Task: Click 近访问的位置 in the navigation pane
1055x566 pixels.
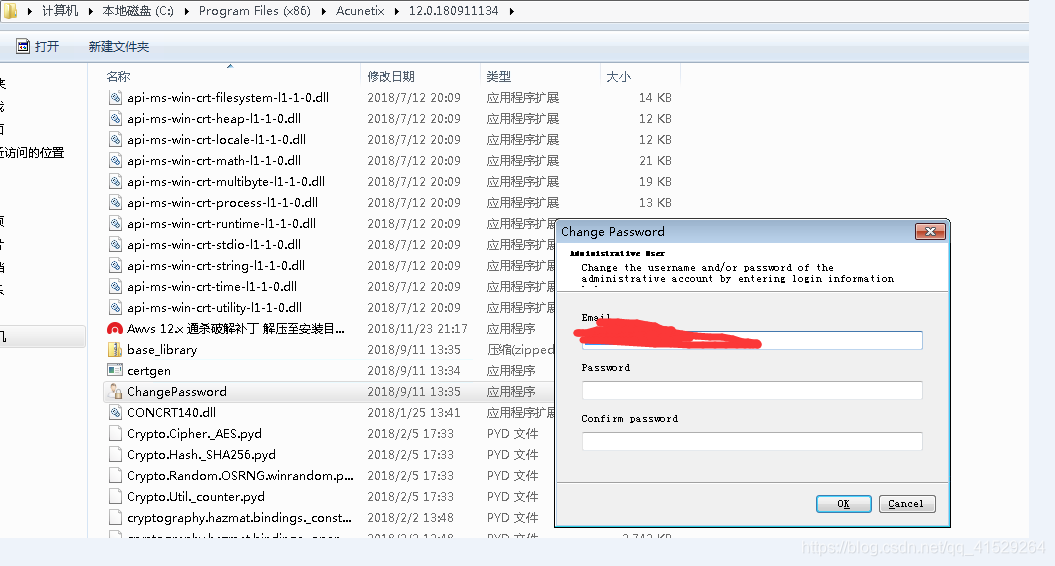Action: 32,153
